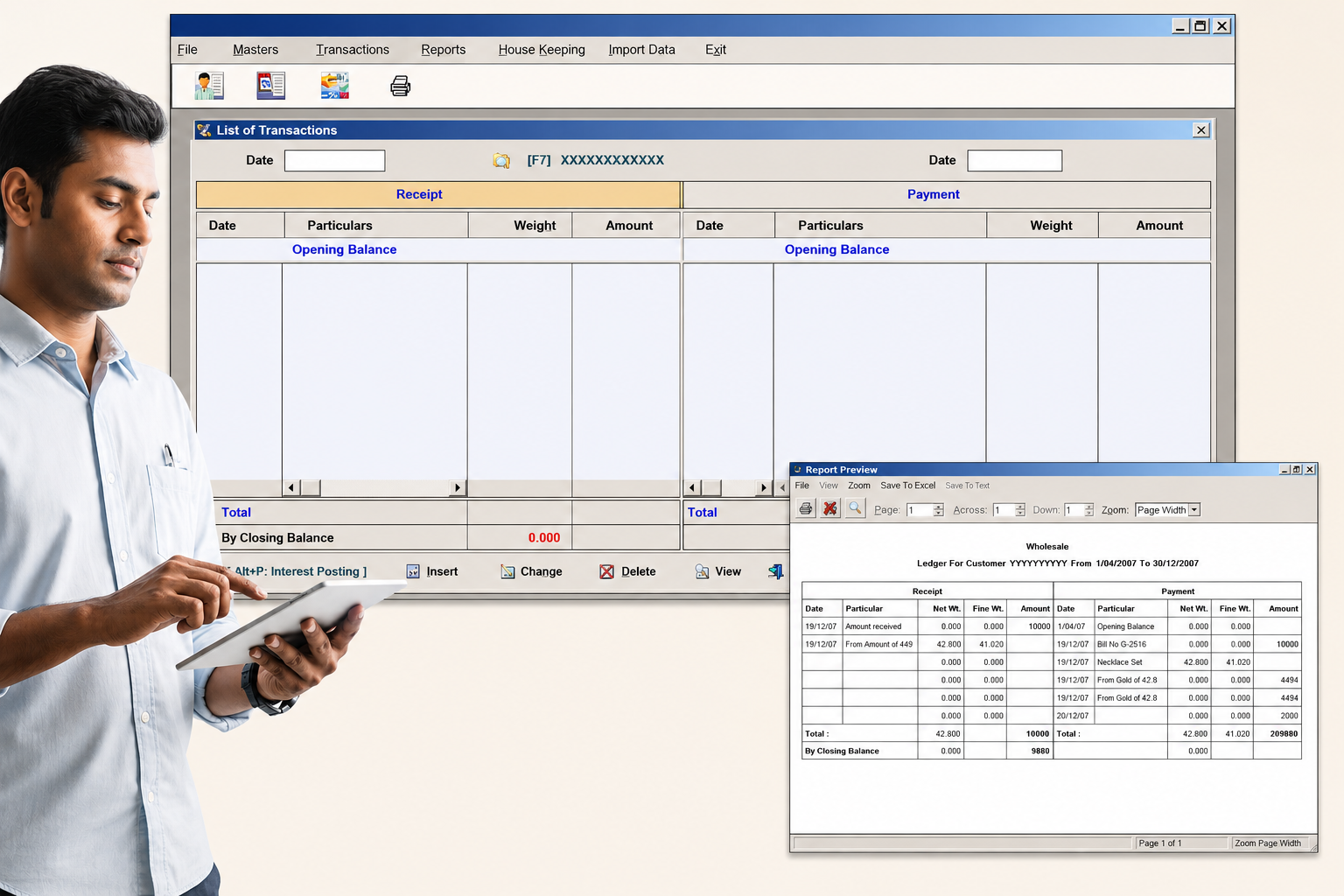Click the Change button icon

[507, 571]
